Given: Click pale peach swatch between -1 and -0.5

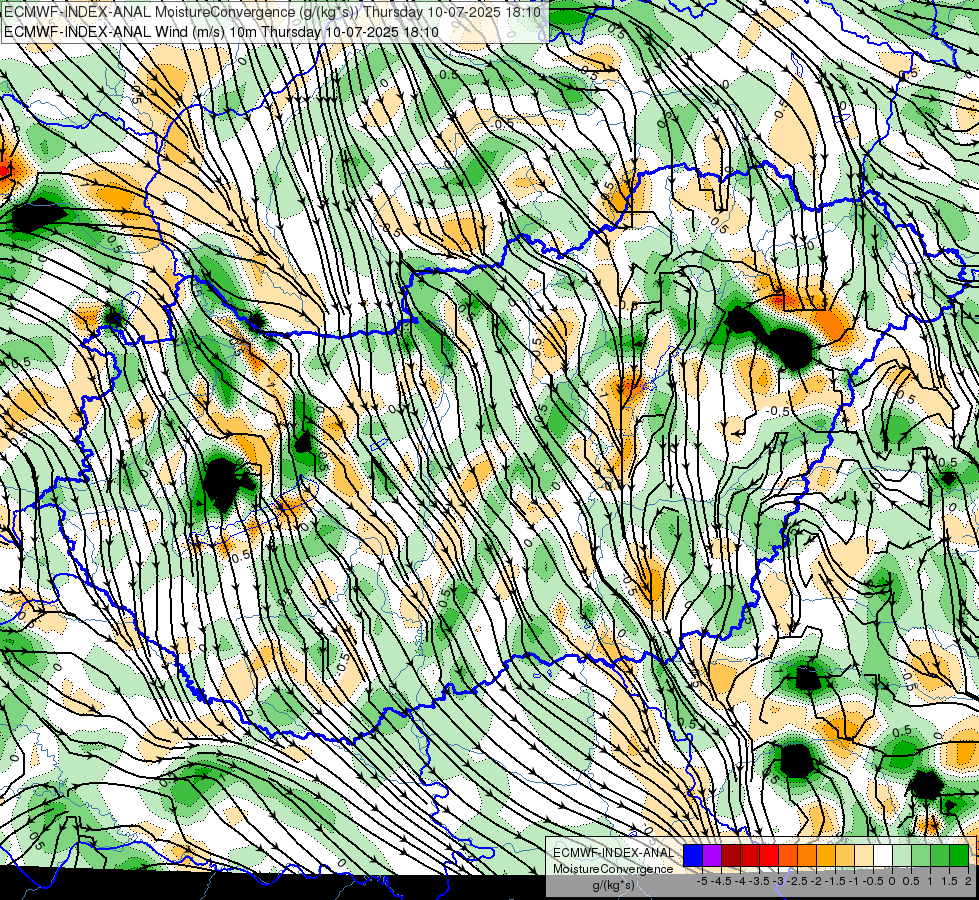Looking at the screenshot, I should click(x=864, y=855).
